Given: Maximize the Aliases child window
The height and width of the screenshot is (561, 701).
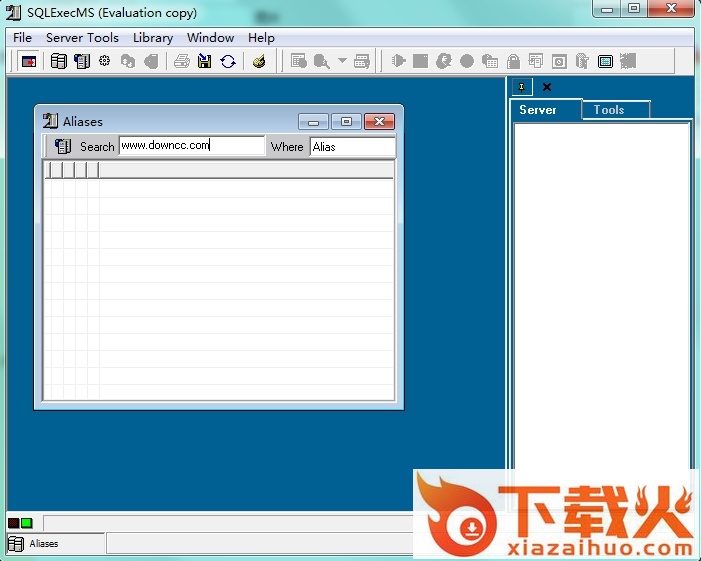Looking at the screenshot, I should coord(346,122).
